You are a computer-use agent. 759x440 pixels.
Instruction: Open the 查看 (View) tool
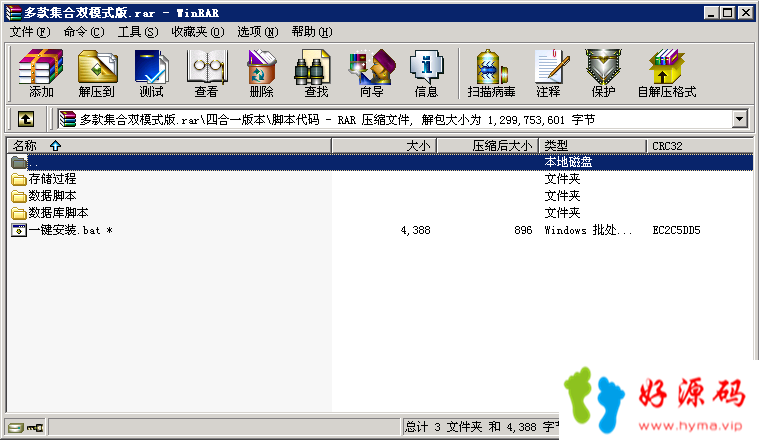coord(207,73)
